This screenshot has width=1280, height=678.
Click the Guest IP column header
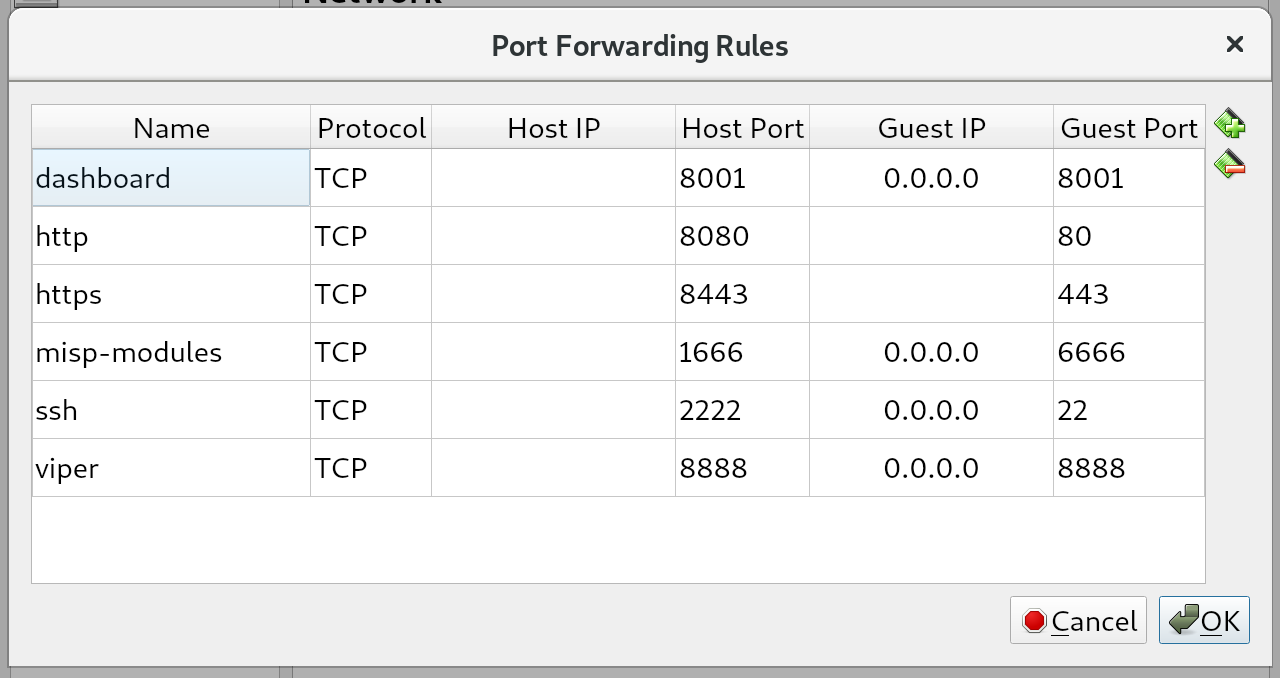click(931, 128)
